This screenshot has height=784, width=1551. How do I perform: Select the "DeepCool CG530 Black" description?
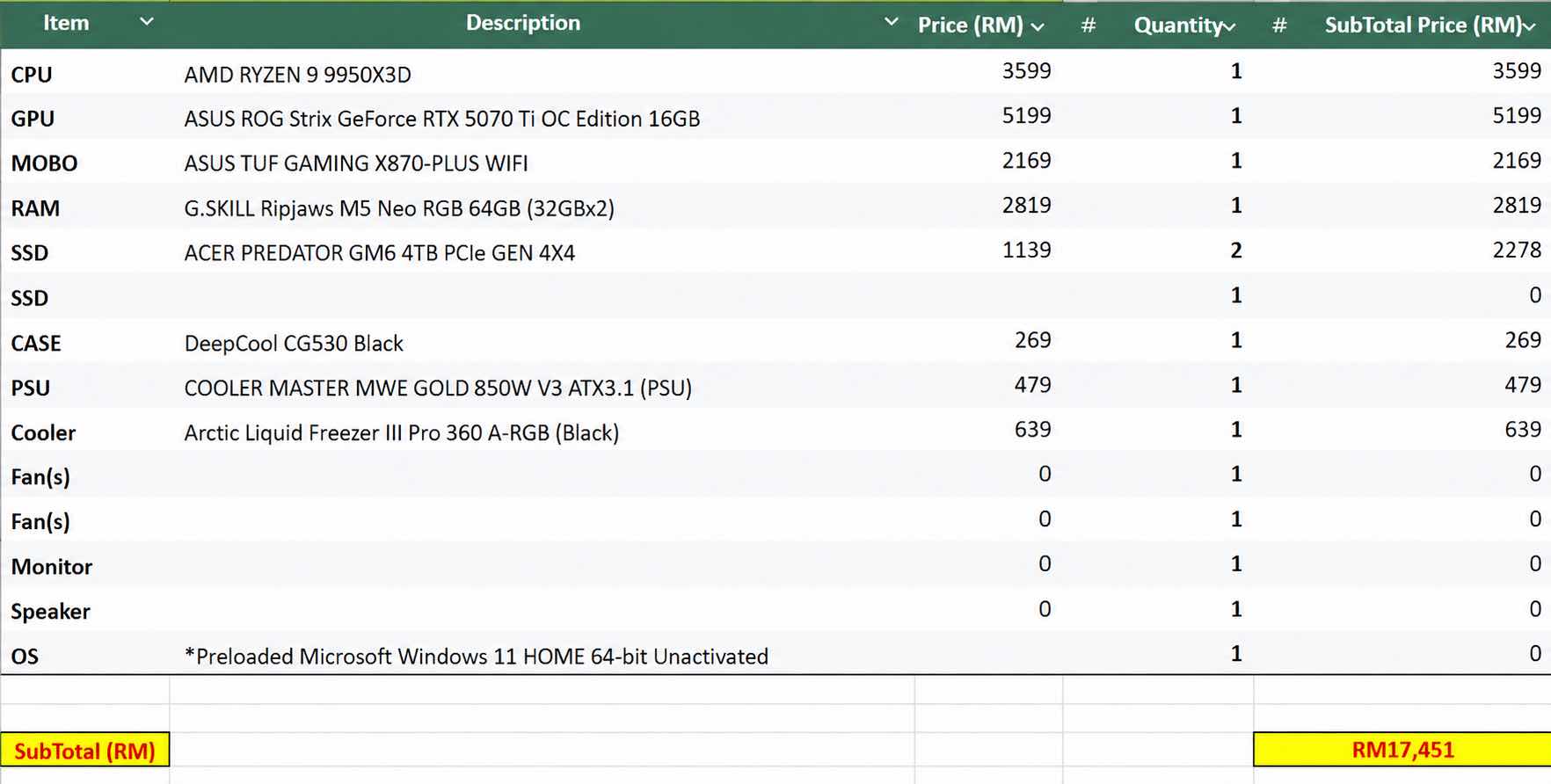click(x=294, y=343)
